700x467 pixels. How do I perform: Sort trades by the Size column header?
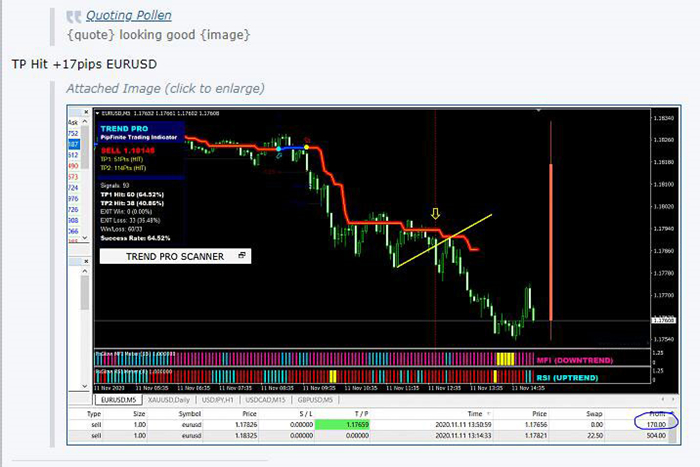[139, 414]
